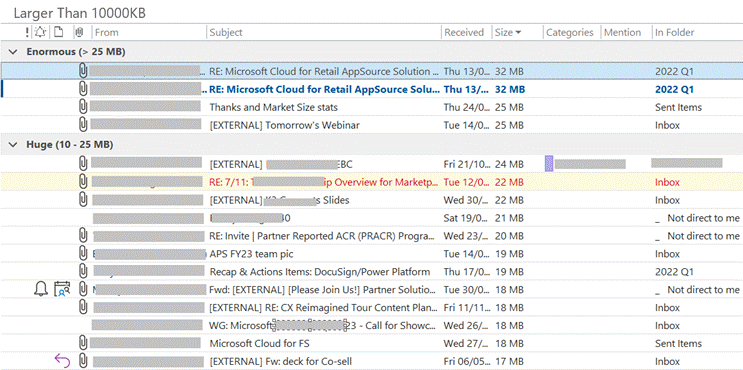The width and height of the screenshot is (743, 370).
Task: Sort by the Attachment paperclip column header
Action: click(79, 32)
